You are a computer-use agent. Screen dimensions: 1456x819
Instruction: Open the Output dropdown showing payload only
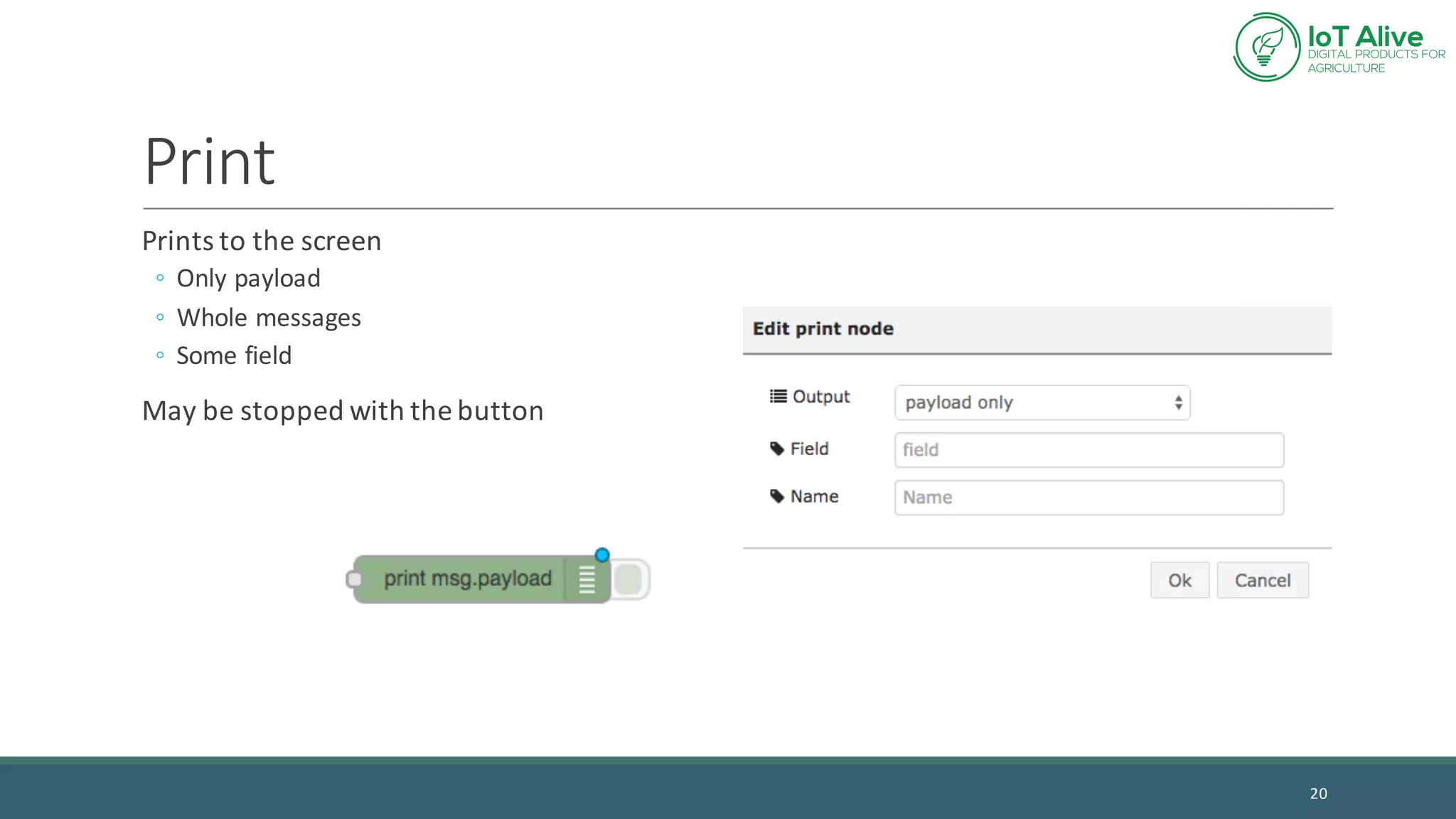click(1042, 402)
